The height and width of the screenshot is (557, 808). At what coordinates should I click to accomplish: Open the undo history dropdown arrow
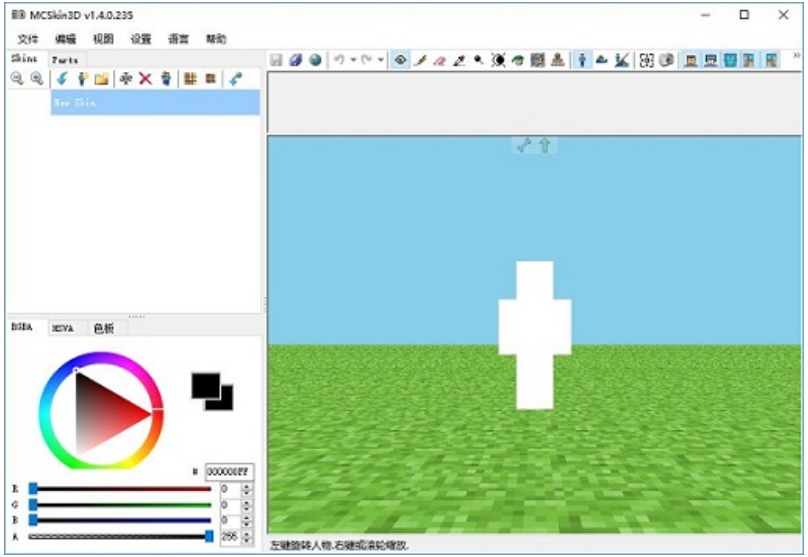click(354, 60)
